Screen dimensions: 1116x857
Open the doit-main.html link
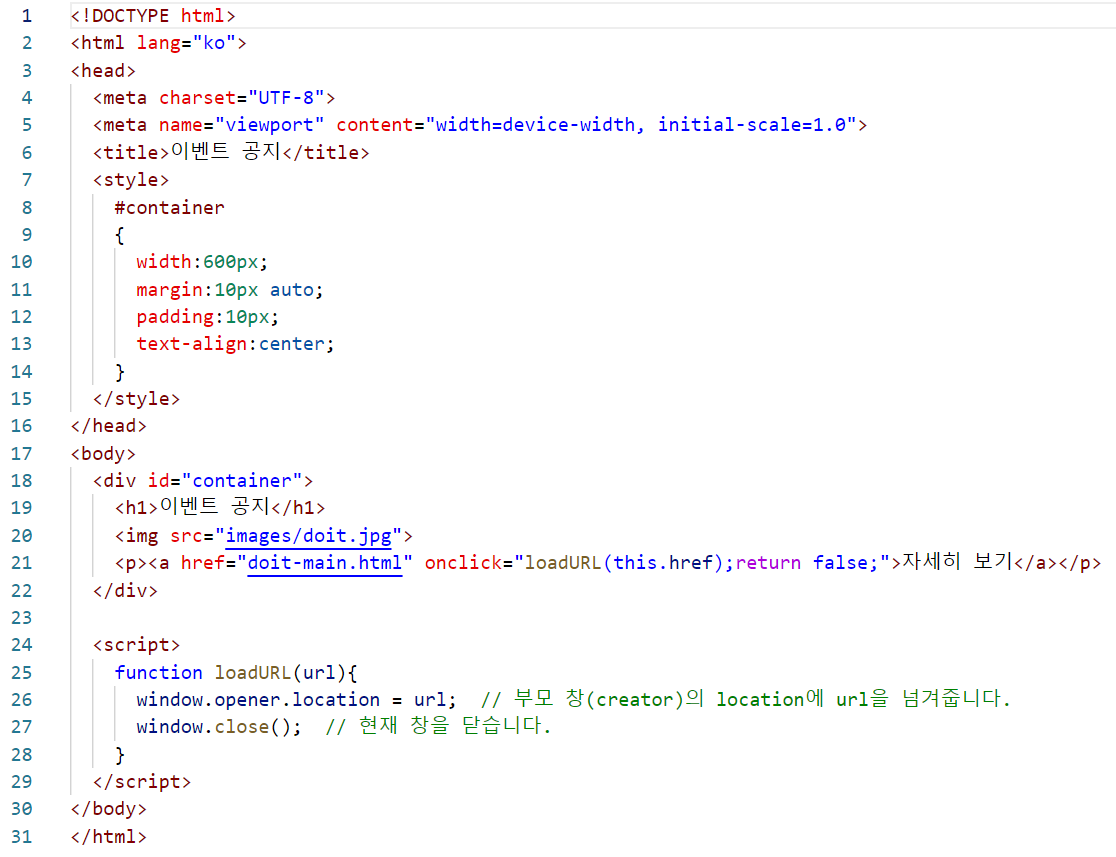click(x=325, y=563)
